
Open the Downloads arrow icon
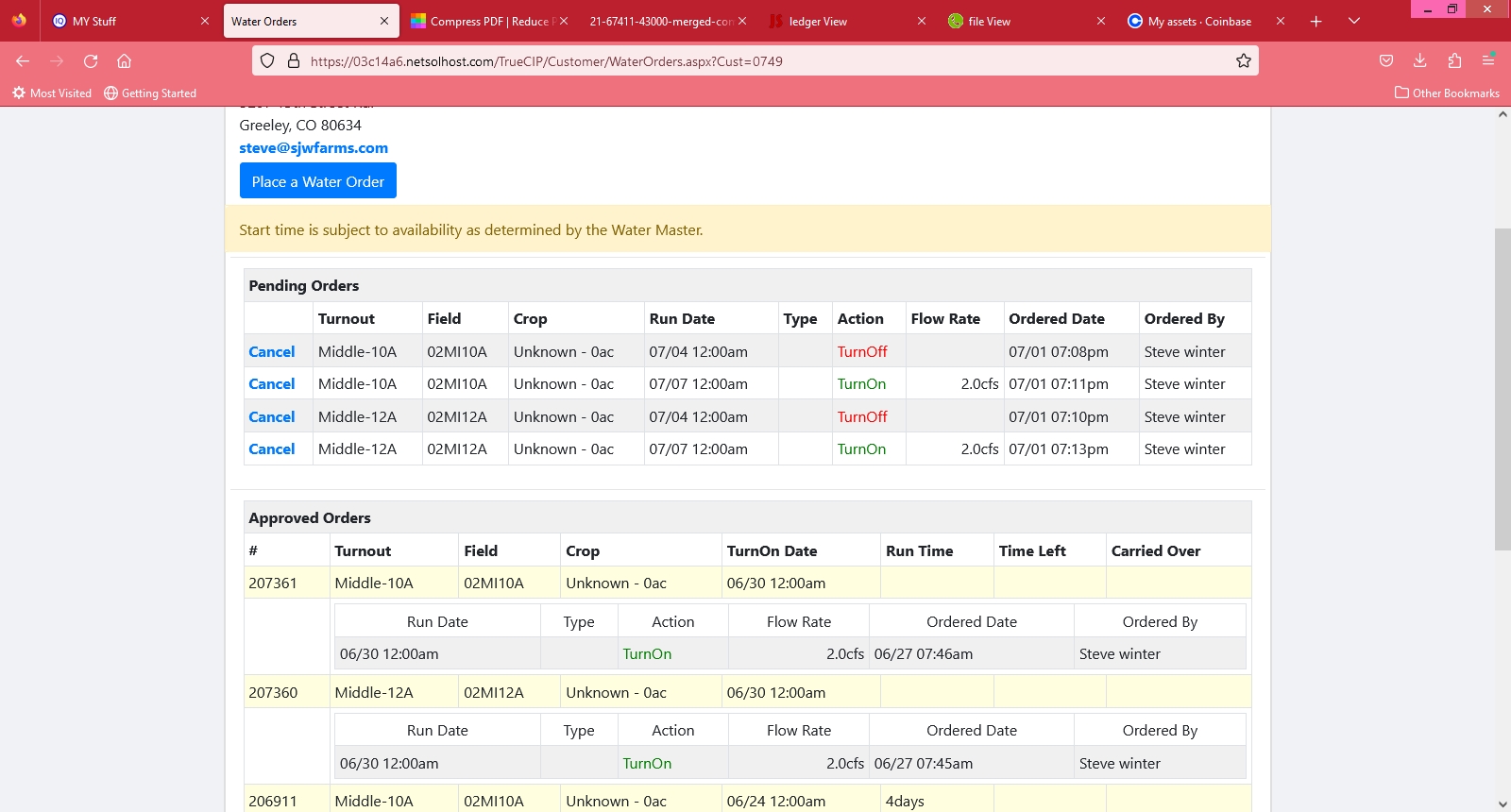[1419, 61]
